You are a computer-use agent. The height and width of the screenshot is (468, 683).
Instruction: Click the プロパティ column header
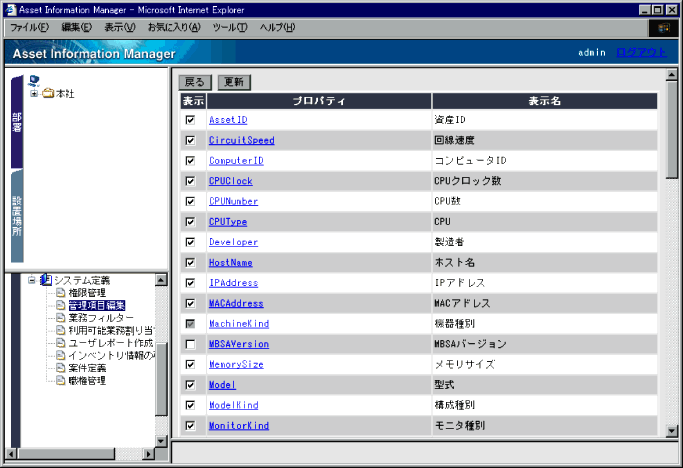click(319, 101)
